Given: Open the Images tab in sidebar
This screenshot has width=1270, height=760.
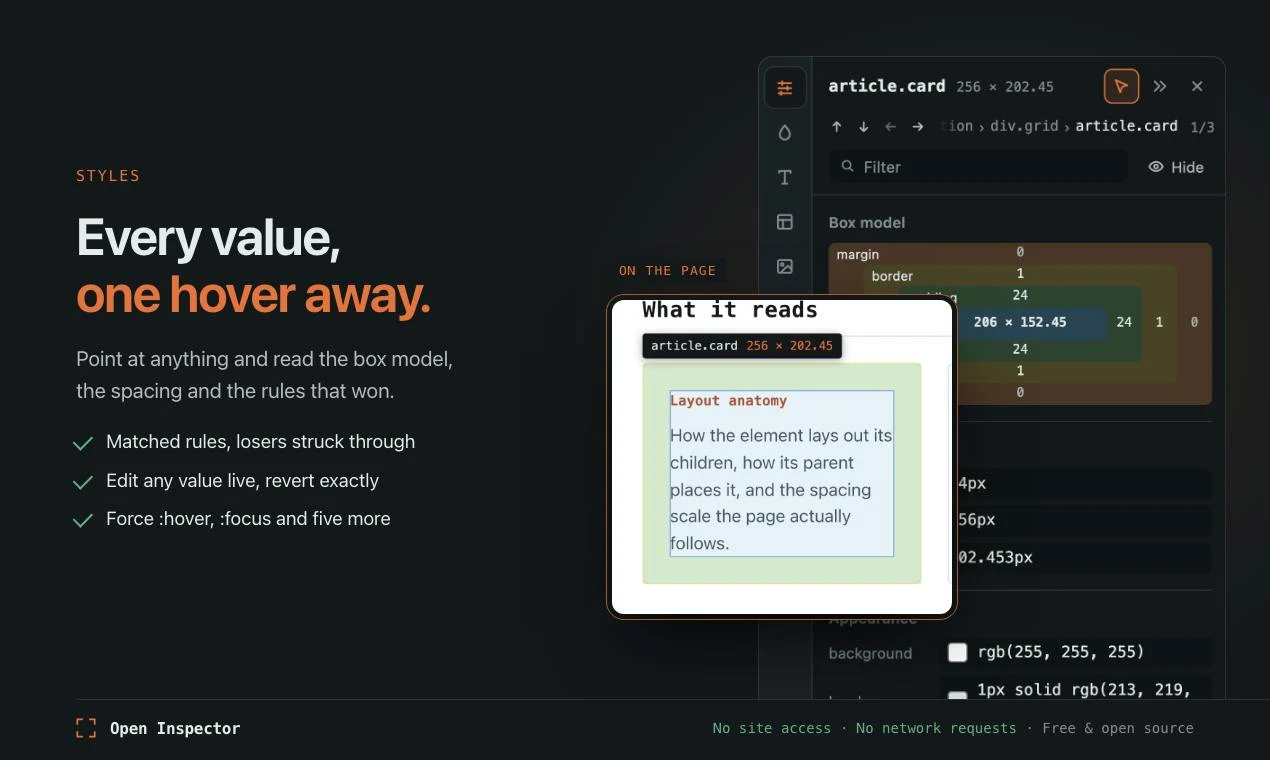Looking at the screenshot, I should [x=785, y=266].
